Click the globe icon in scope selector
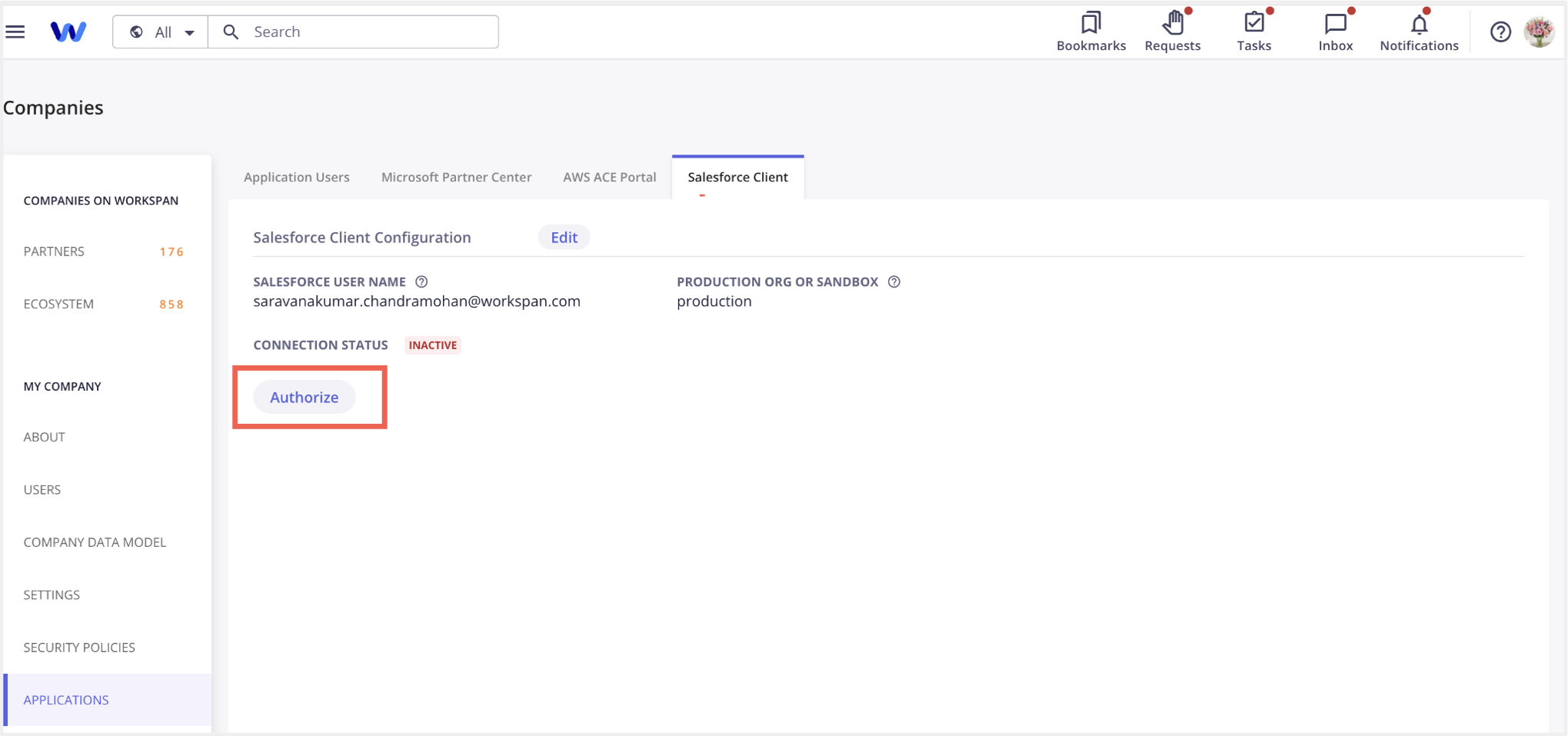1568x736 pixels. (136, 32)
